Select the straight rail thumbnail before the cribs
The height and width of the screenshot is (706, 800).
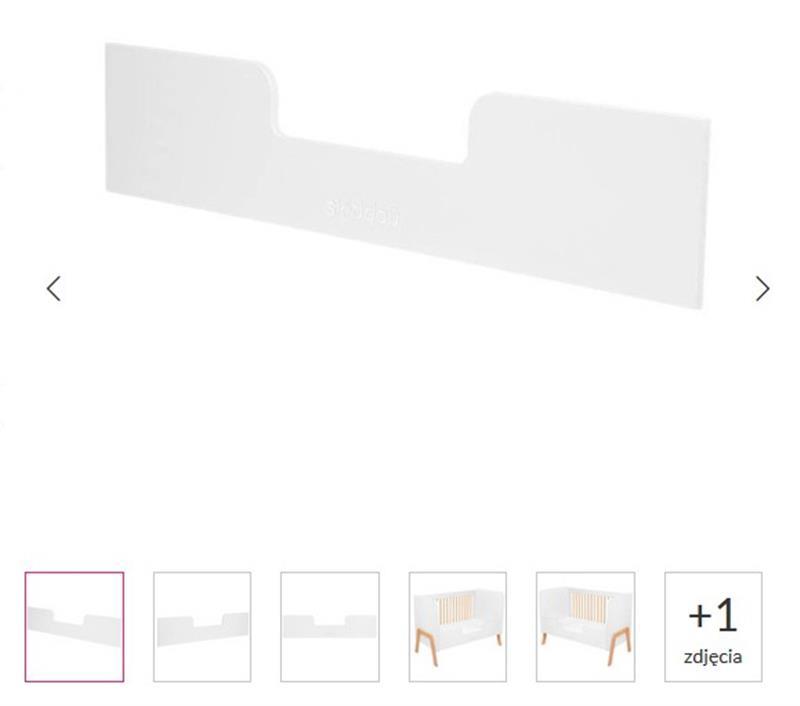pos(330,627)
